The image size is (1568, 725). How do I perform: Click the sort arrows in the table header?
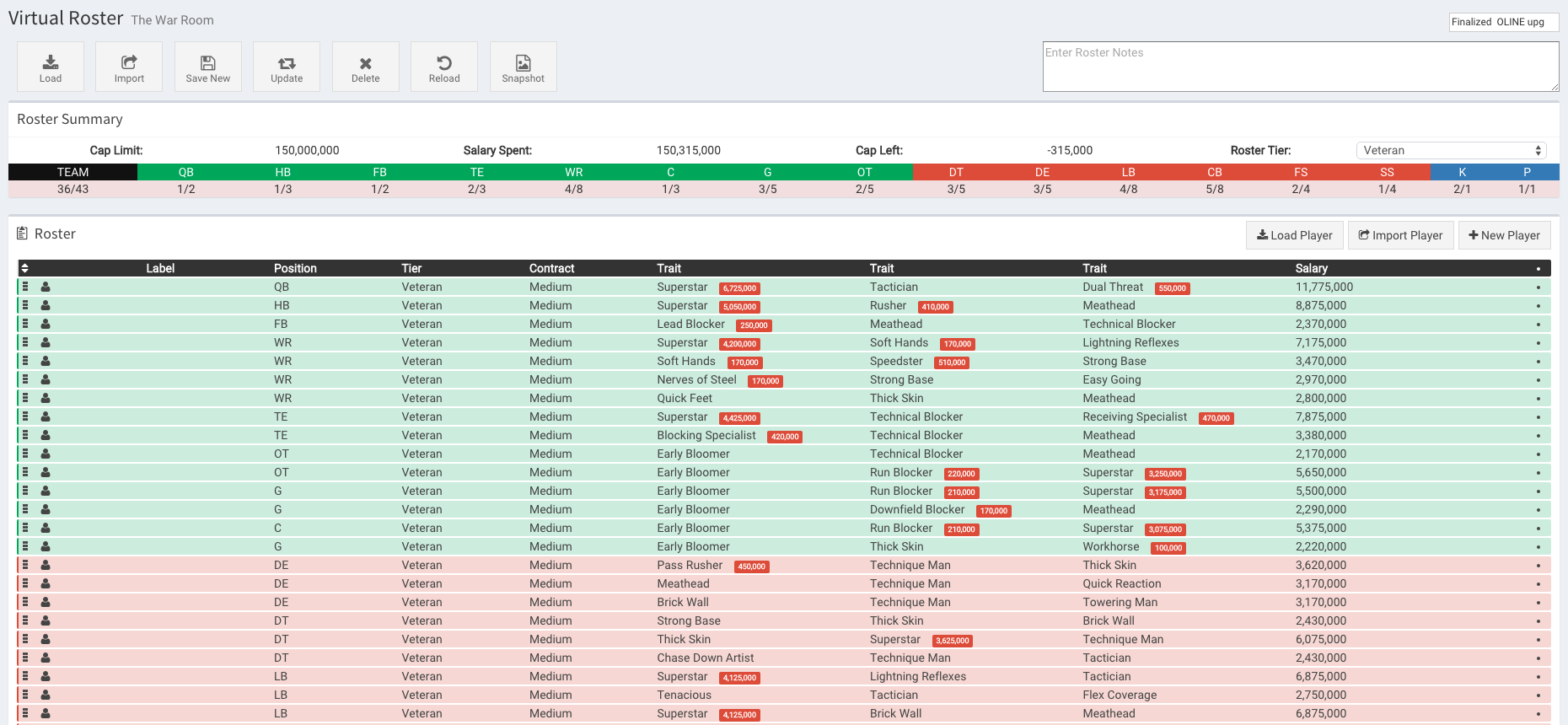tap(25, 269)
